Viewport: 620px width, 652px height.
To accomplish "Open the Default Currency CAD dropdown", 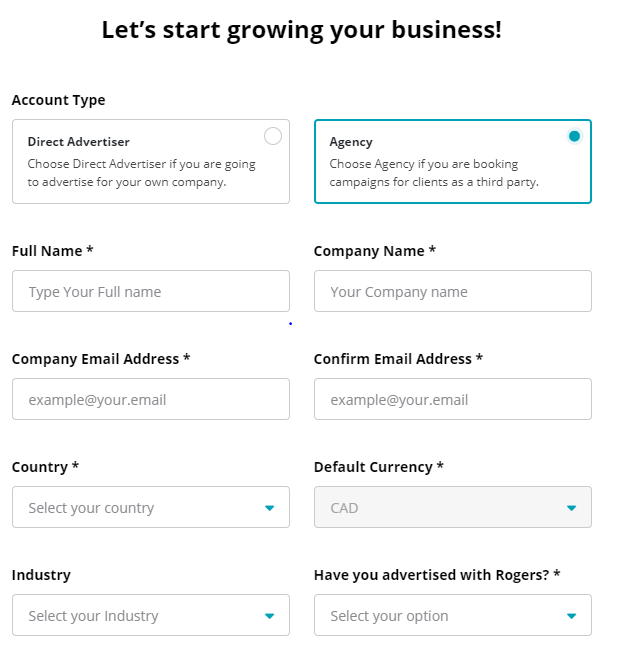I will (440, 507).
